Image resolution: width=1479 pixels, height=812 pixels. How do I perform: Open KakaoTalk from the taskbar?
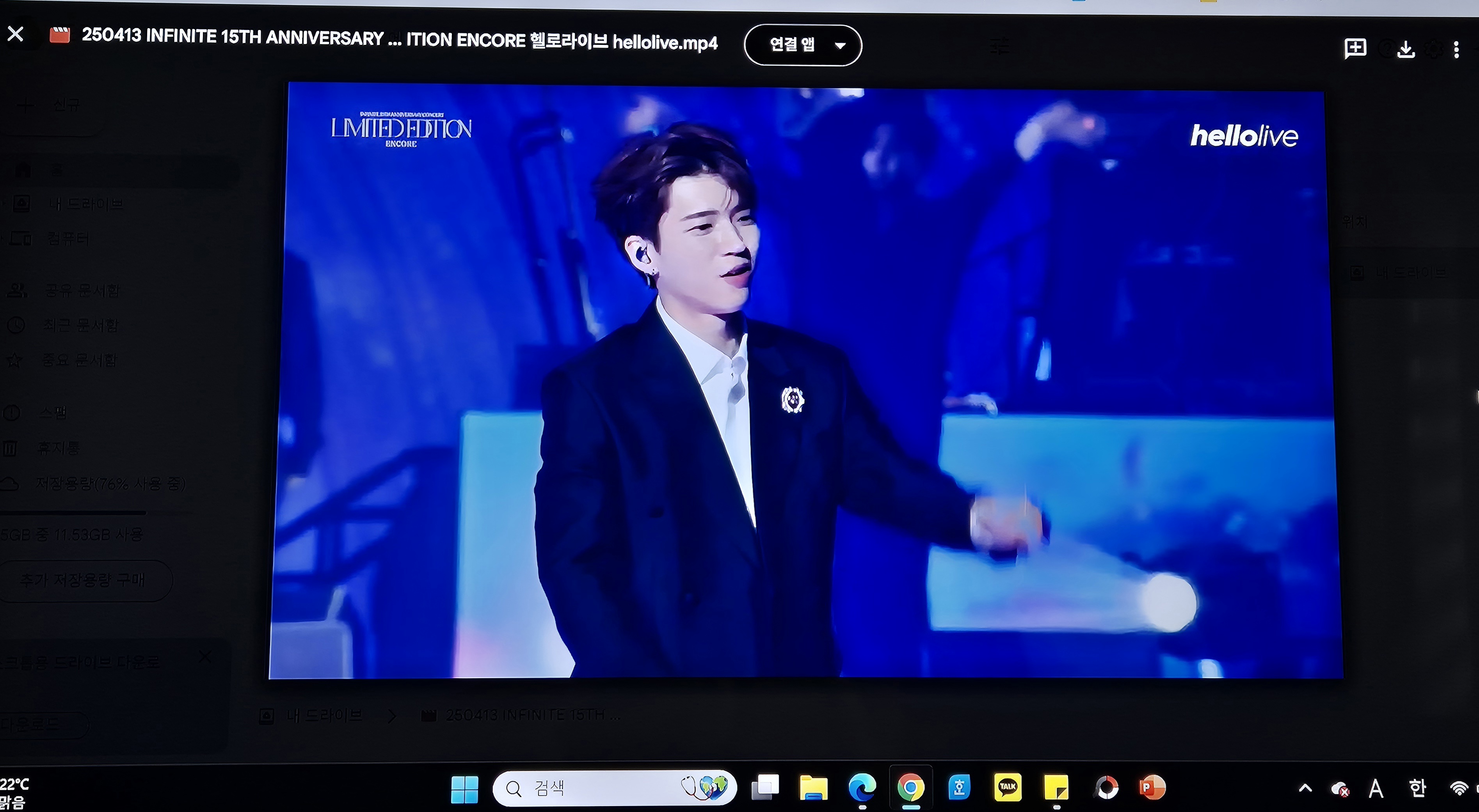click(1008, 787)
